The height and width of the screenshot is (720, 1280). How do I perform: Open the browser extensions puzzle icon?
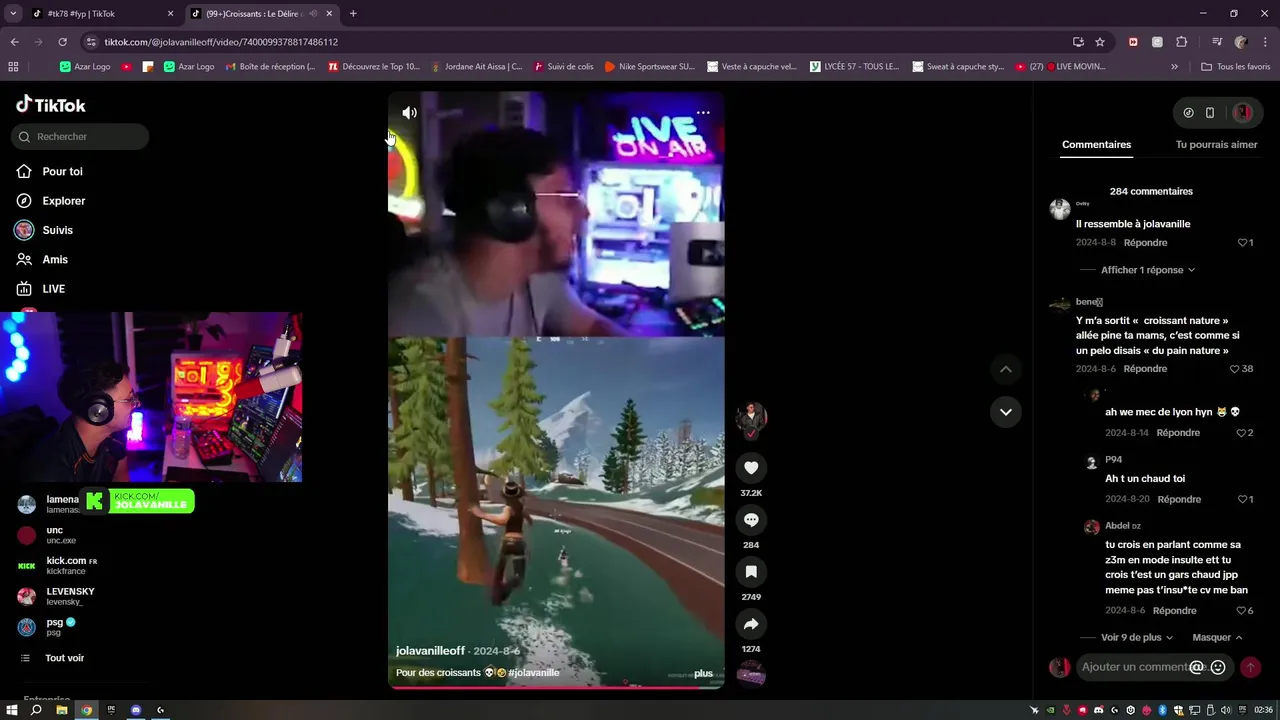point(1181,42)
